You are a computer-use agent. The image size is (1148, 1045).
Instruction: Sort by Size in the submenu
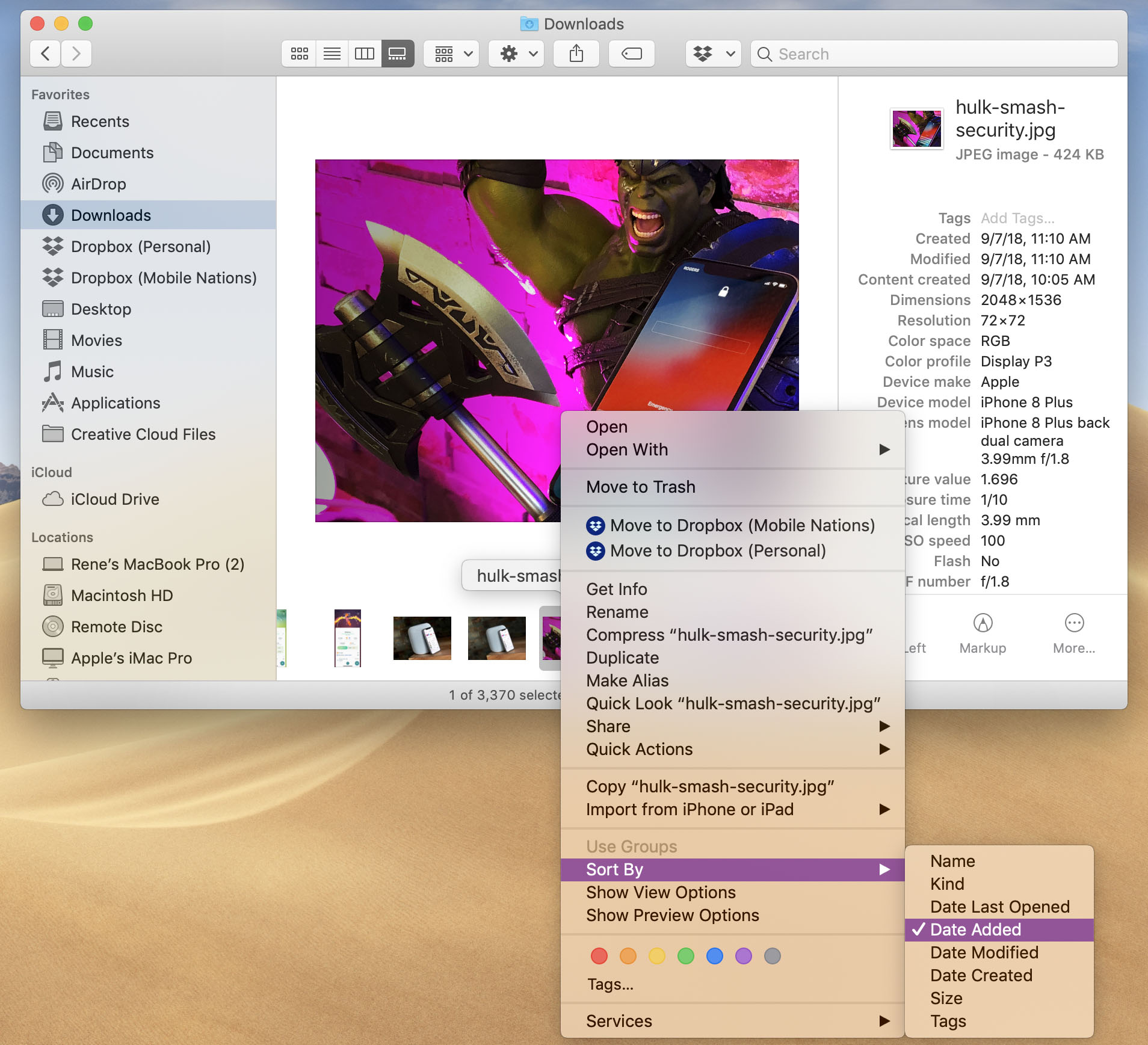pos(999,998)
